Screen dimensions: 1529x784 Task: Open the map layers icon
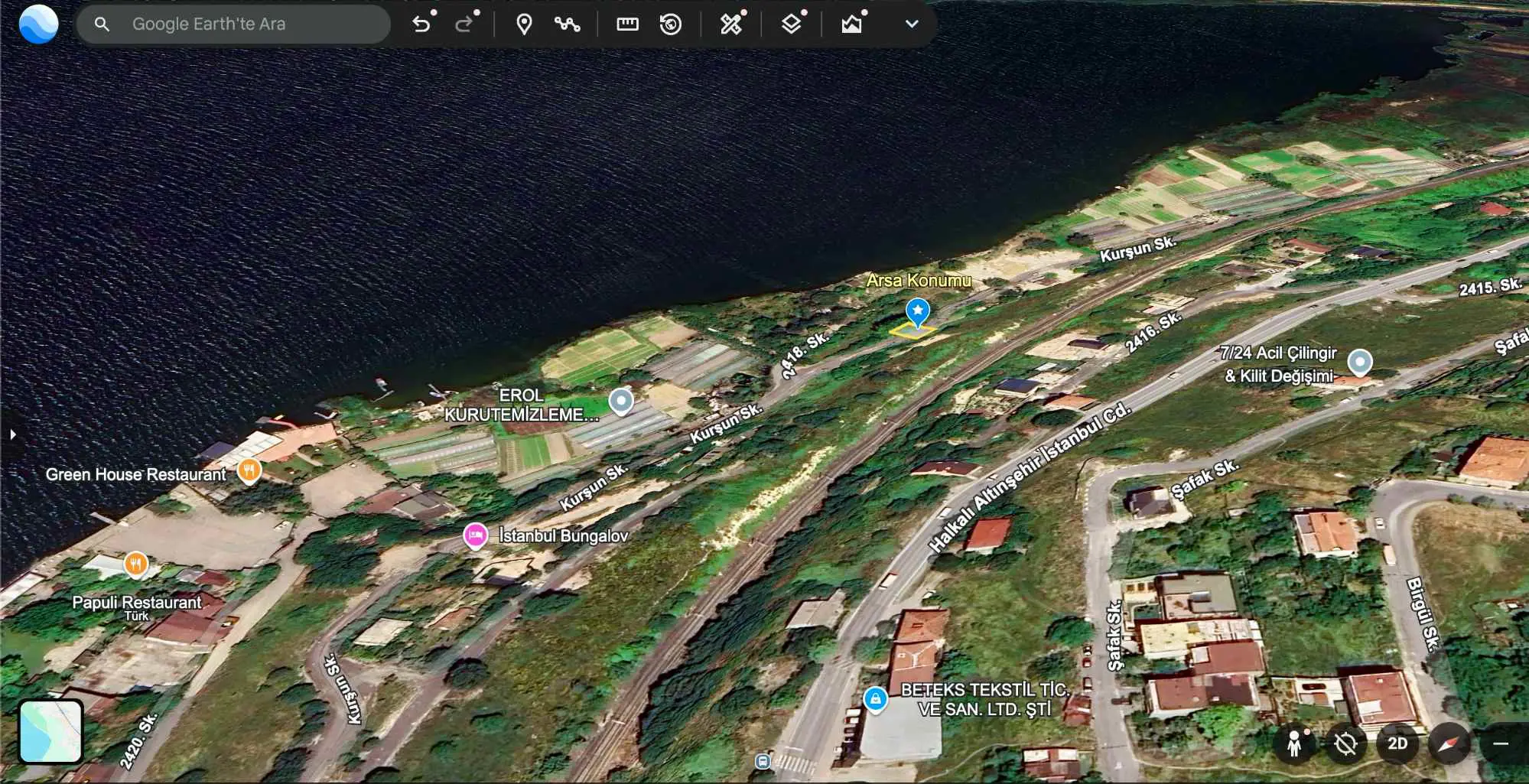pos(792,24)
